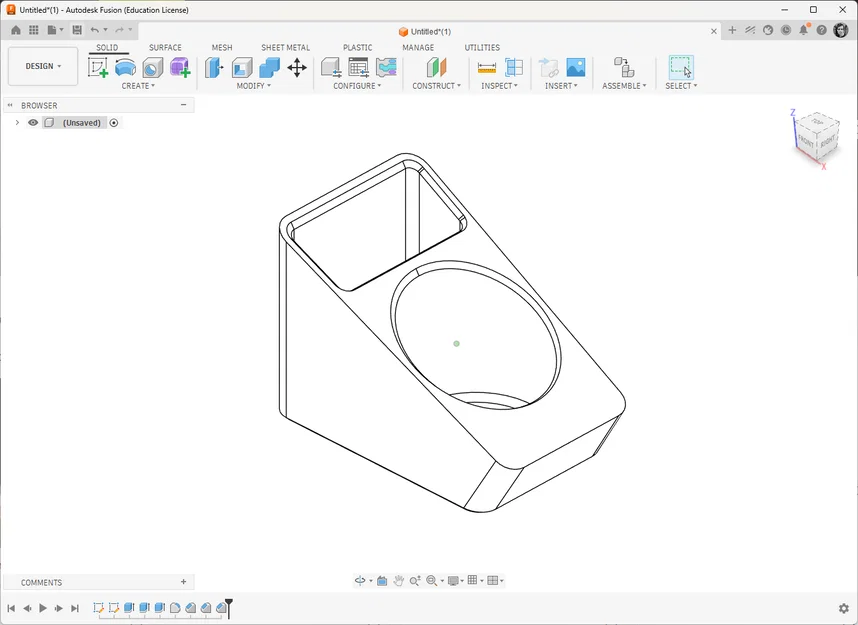858x625 pixels.
Task: Expand the COMMENTS panel with plus
Action: pyautogui.click(x=184, y=582)
